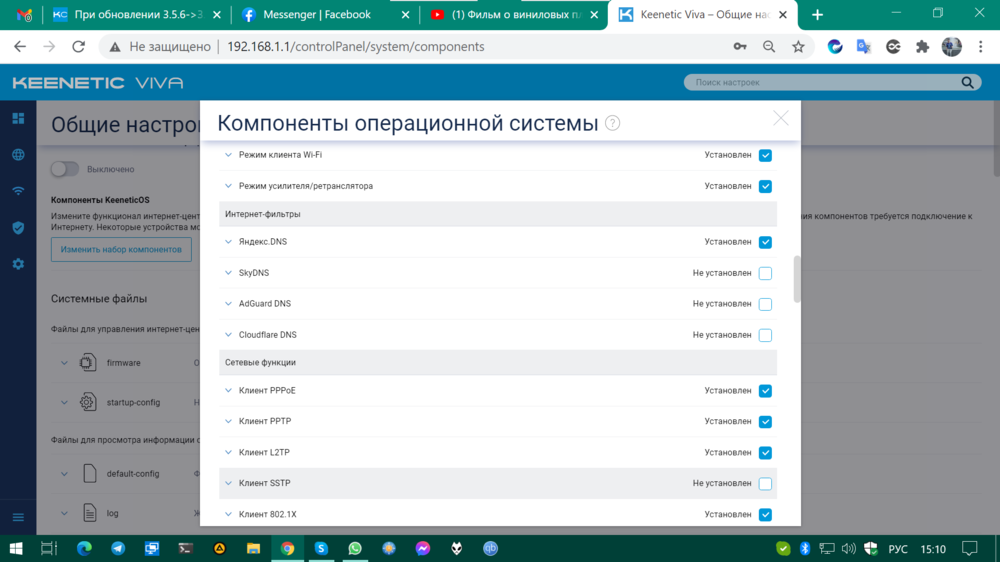Click the KEENETIC VIVA logo

coord(98,83)
